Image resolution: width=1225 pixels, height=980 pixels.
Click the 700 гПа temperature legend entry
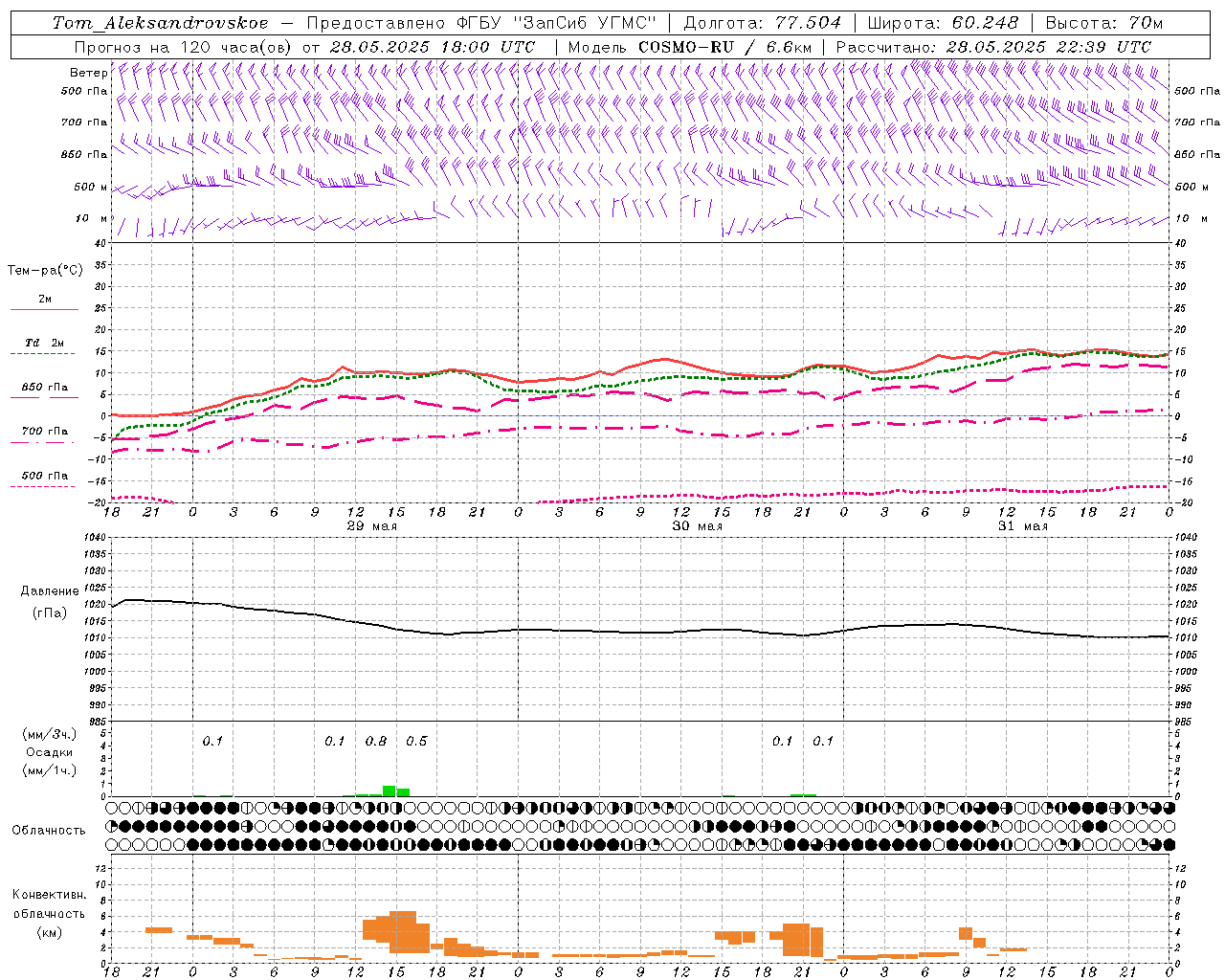(44, 432)
